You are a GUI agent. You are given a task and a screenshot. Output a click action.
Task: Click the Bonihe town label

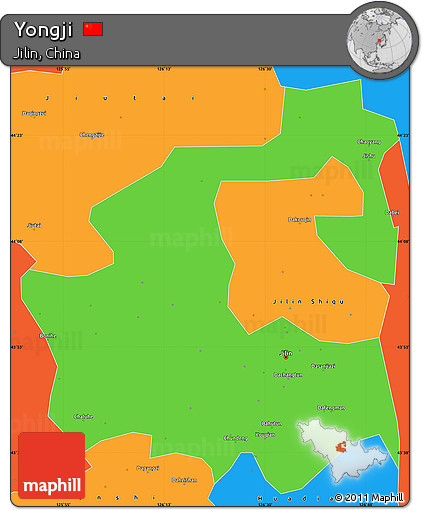pyautogui.click(x=48, y=336)
